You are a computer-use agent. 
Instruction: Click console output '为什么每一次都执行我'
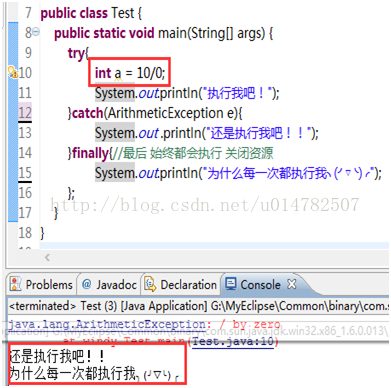94,373
